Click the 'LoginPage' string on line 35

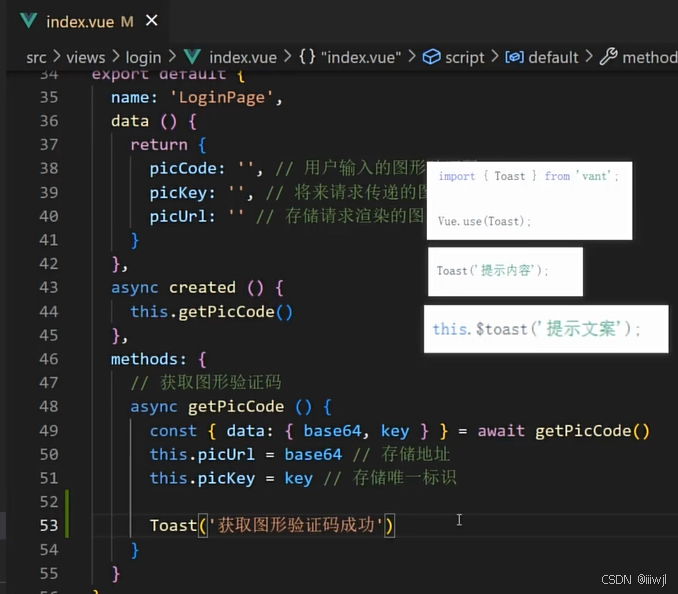coord(221,98)
